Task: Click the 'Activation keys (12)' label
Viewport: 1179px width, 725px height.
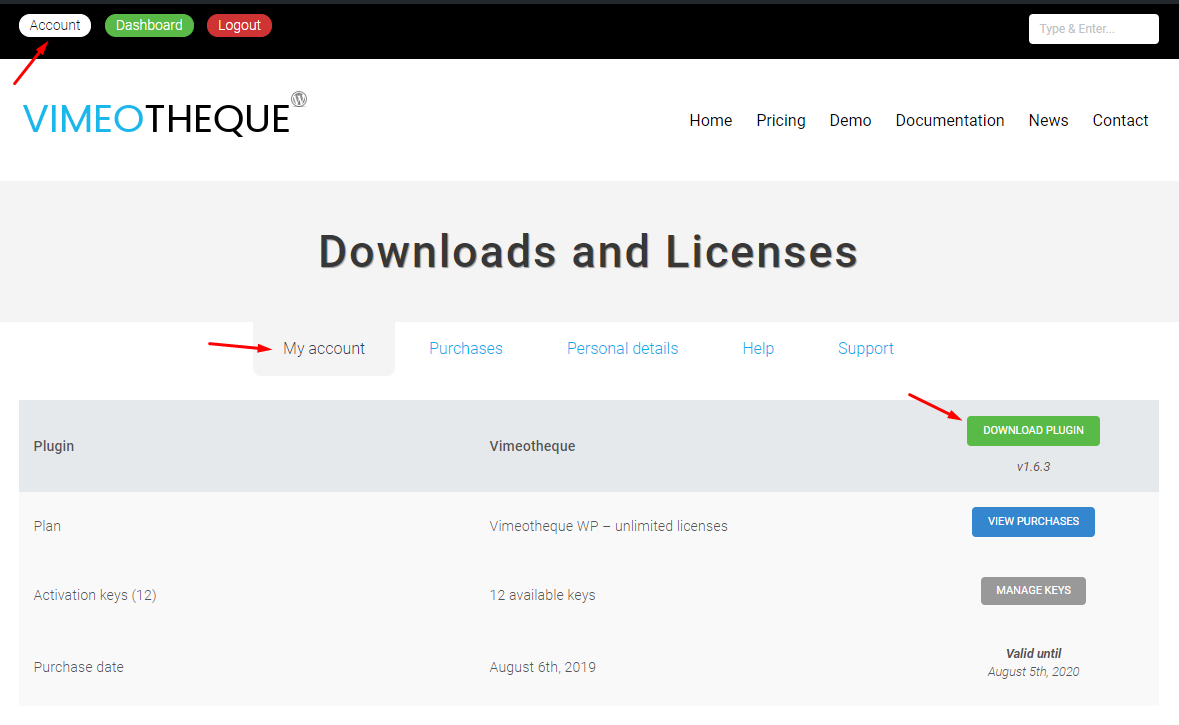Action: point(95,595)
